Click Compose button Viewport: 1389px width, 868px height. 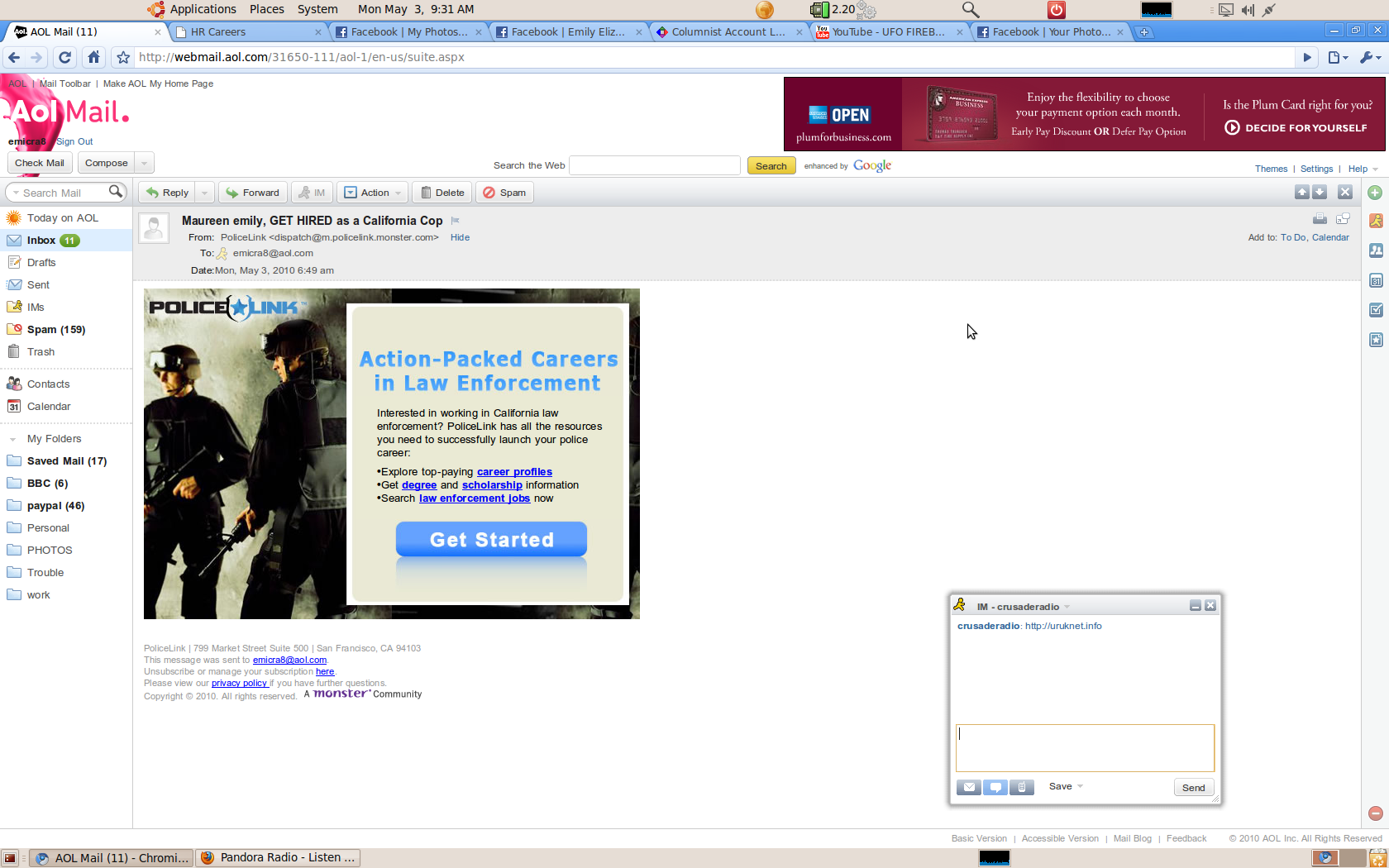106,163
